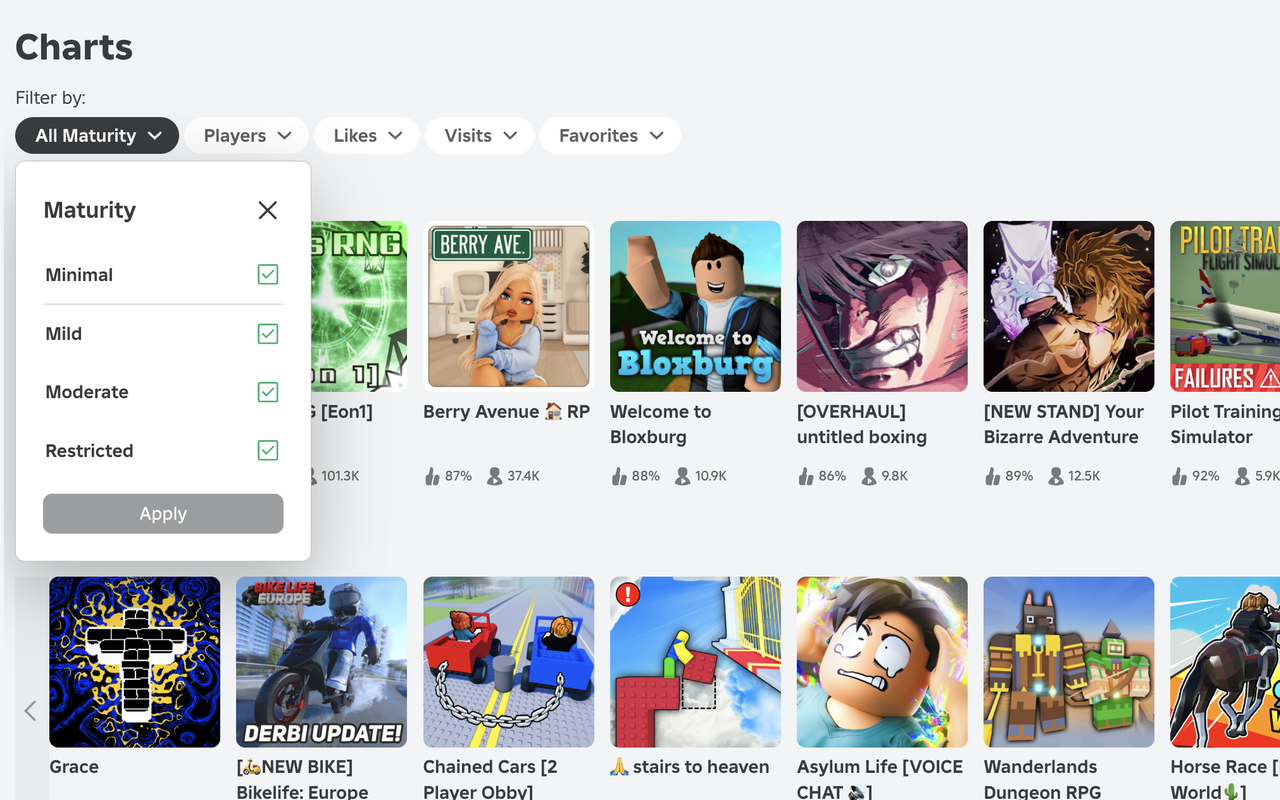Click the 37.4K player count text
The image size is (1280, 800).
coord(523,476)
